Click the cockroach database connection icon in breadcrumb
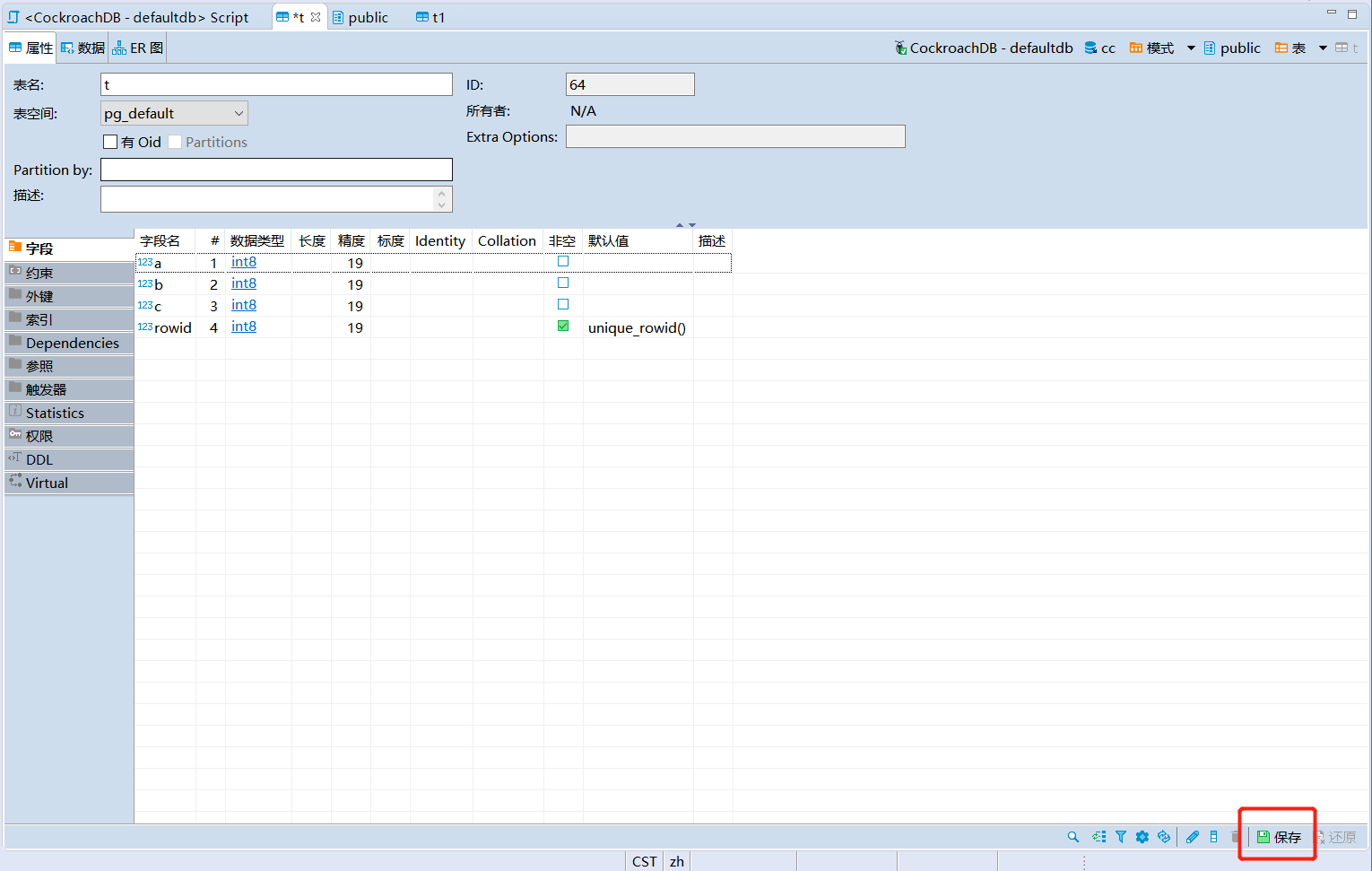The image size is (1372, 871). [x=900, y=48]
